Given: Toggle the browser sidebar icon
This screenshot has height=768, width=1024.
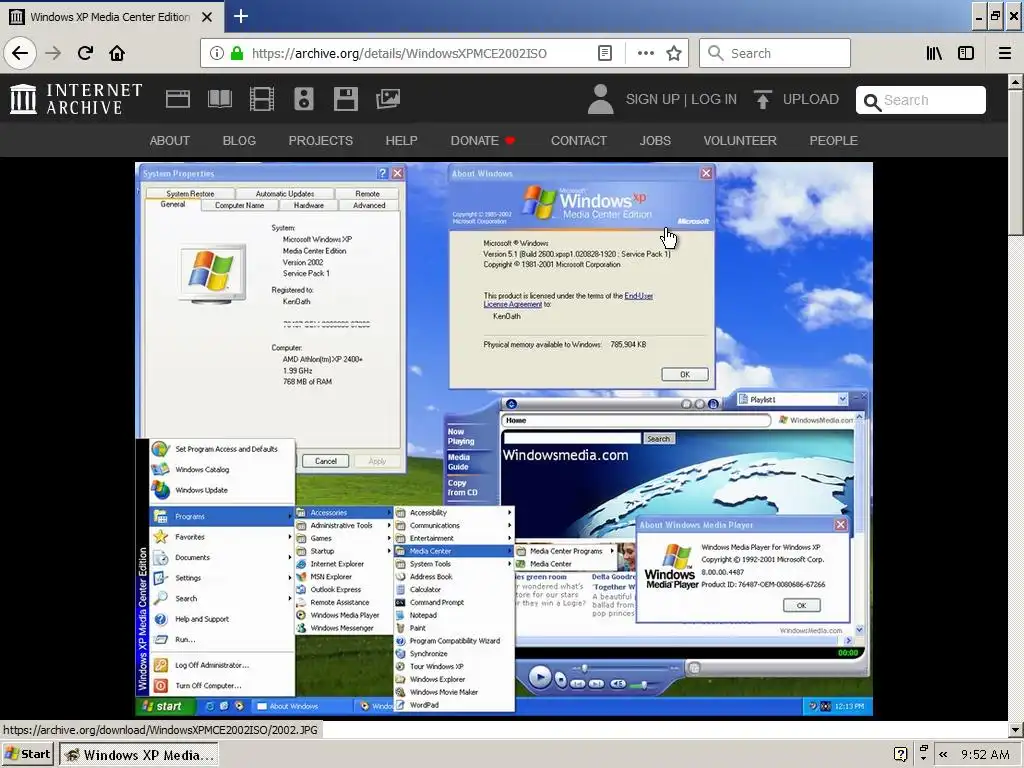Looking at the screenshot, I should pos(966,53).
